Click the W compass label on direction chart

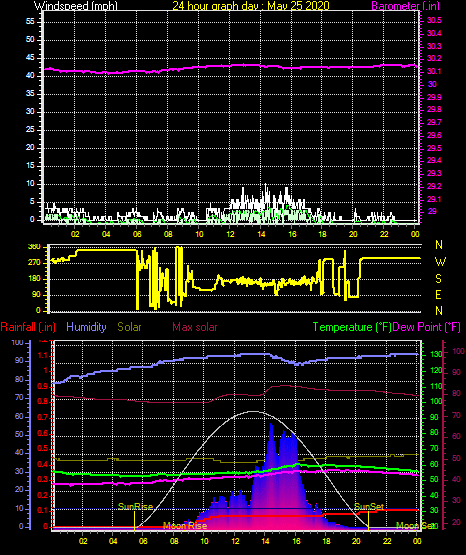(x=440, y=262)
